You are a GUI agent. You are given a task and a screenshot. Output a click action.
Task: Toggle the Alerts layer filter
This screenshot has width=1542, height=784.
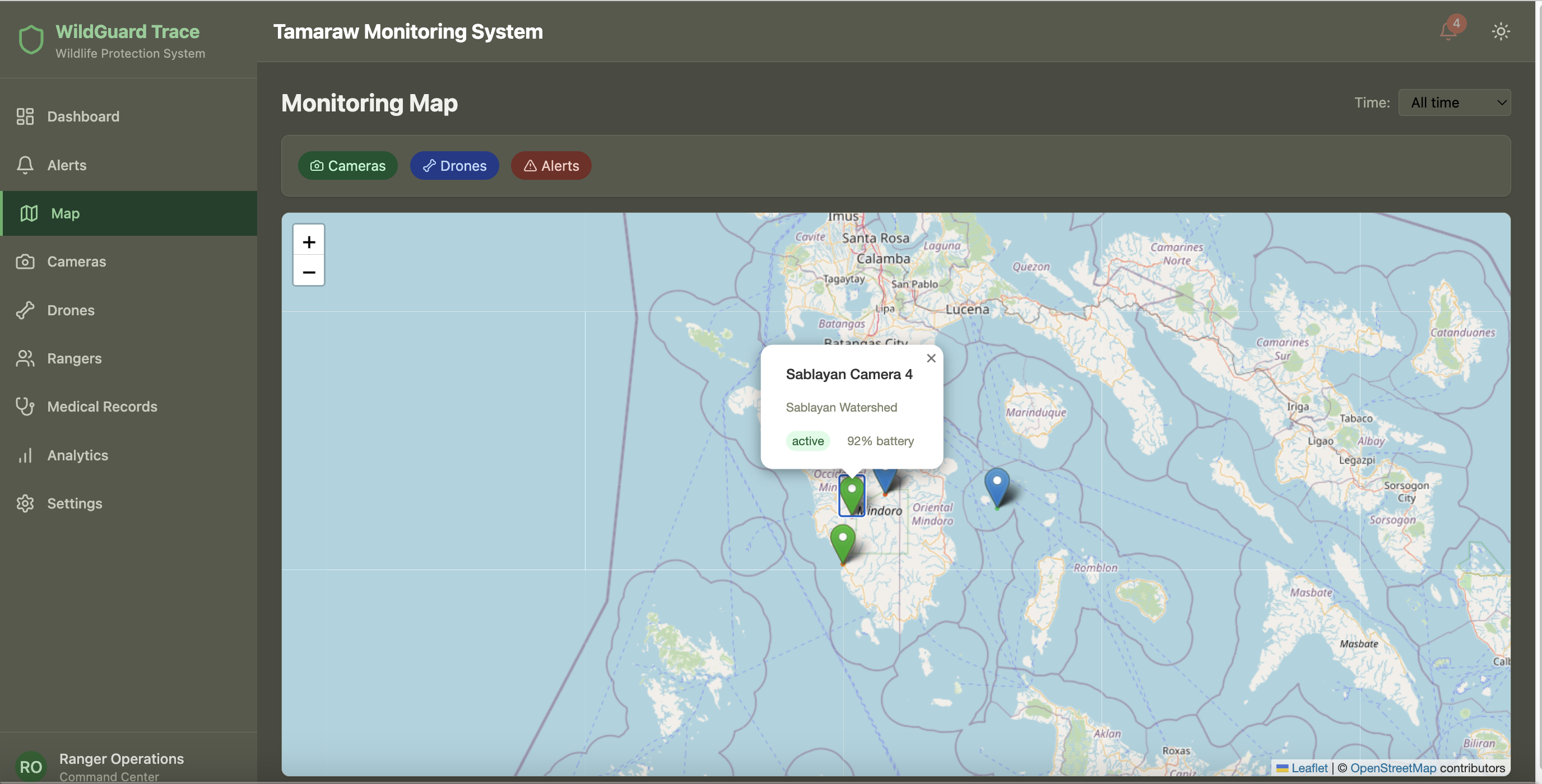click(551, 166)
